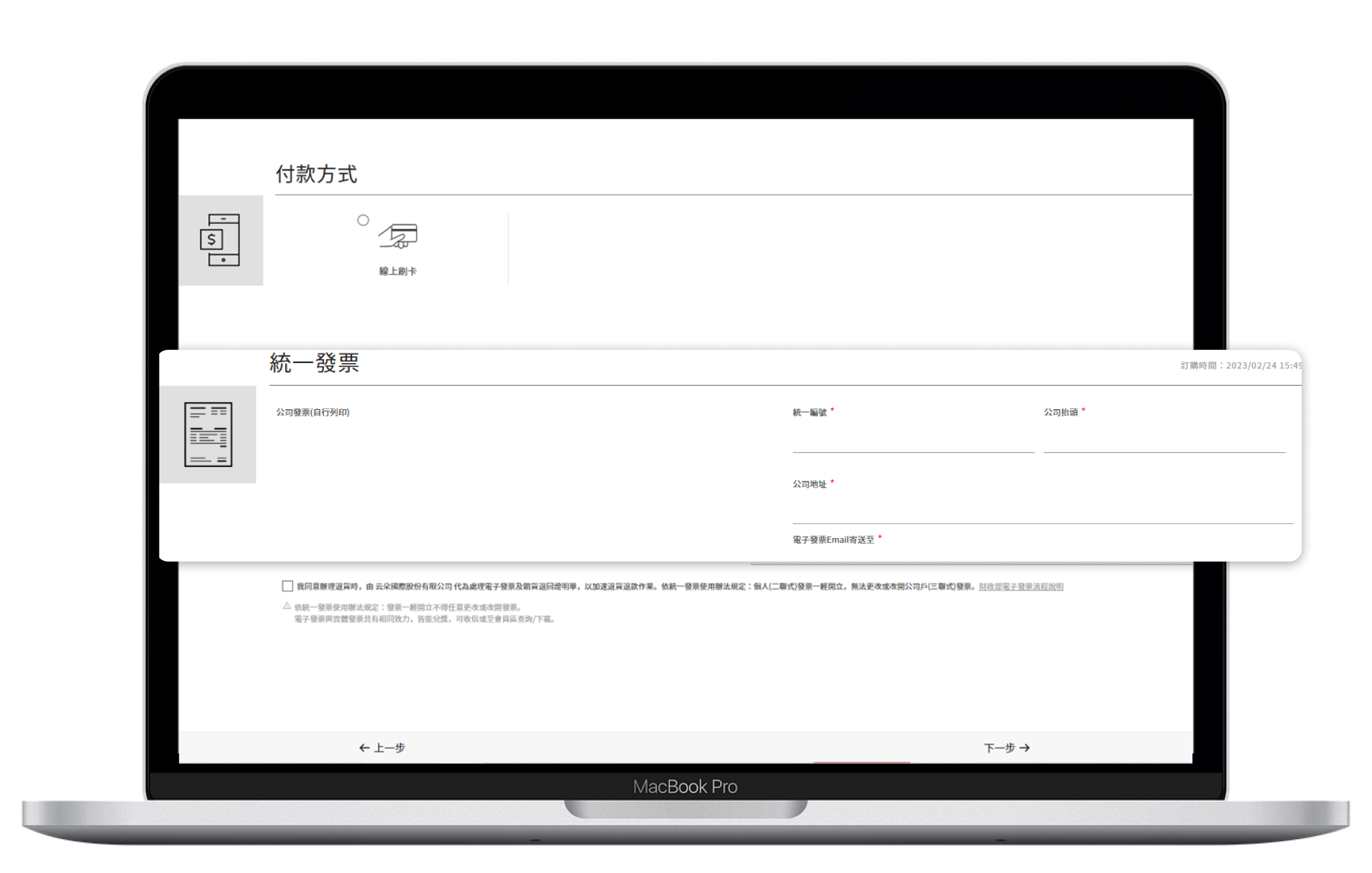Proceed with 下一步 button
The width and height of the screenshot is (1372, 873).
tap(1006, 748)
